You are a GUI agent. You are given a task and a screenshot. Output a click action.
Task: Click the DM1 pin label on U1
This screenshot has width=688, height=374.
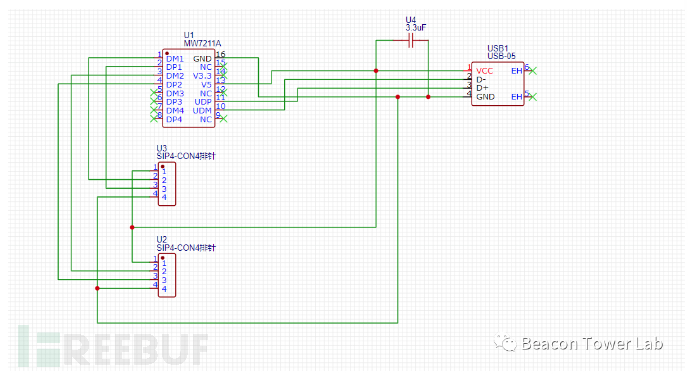tap(175, 59)
